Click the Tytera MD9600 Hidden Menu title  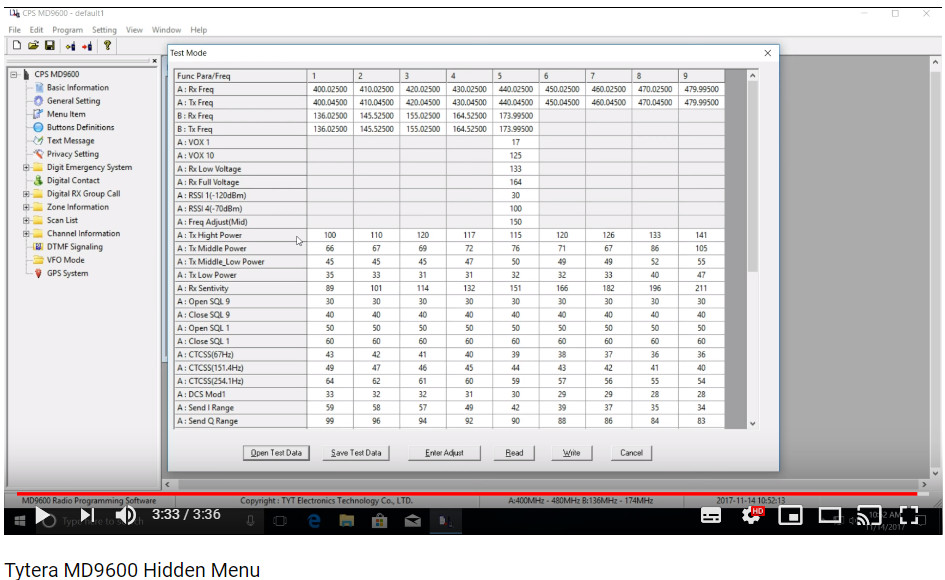click(133, 569)
